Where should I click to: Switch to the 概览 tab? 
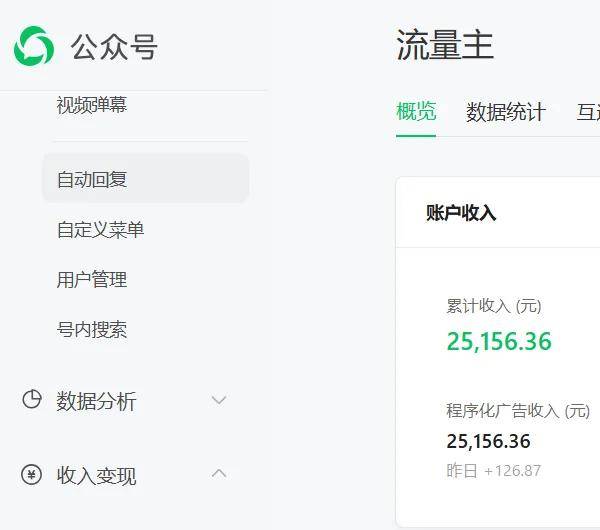pyautogui.click(x=416, y=111)
